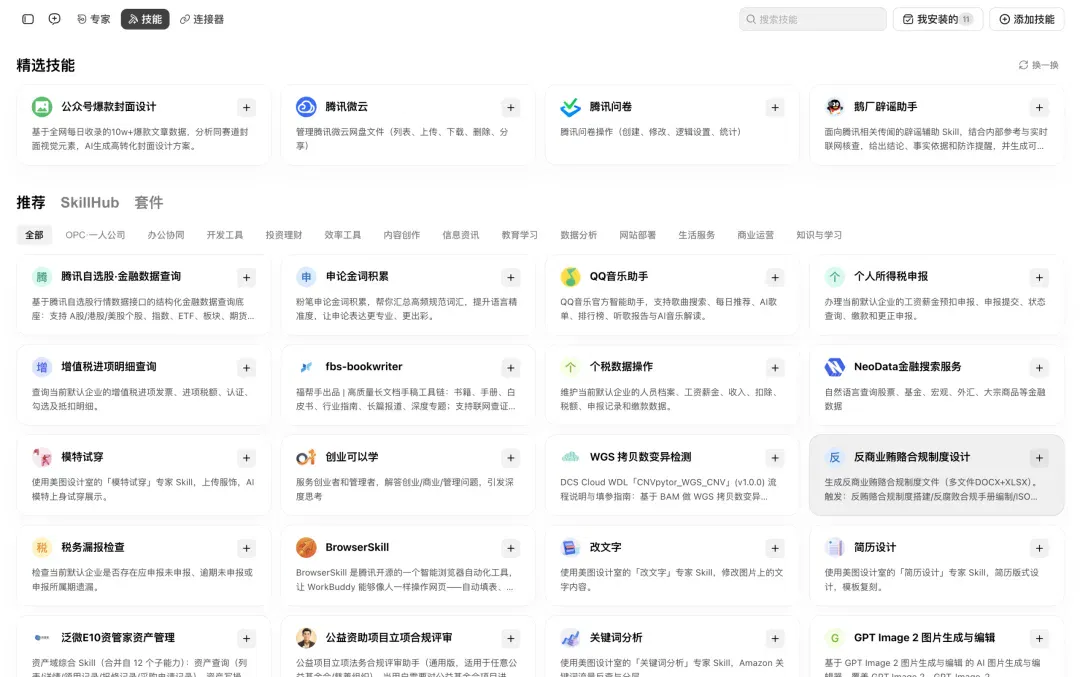Add the QQ音乐助手 skill

pos(775,278)
